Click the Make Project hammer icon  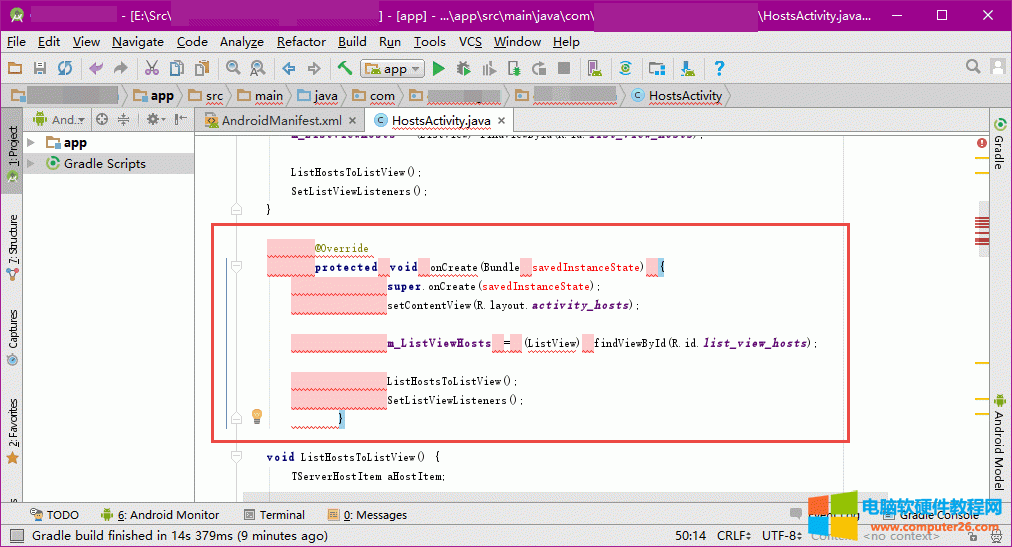point(344,68)
